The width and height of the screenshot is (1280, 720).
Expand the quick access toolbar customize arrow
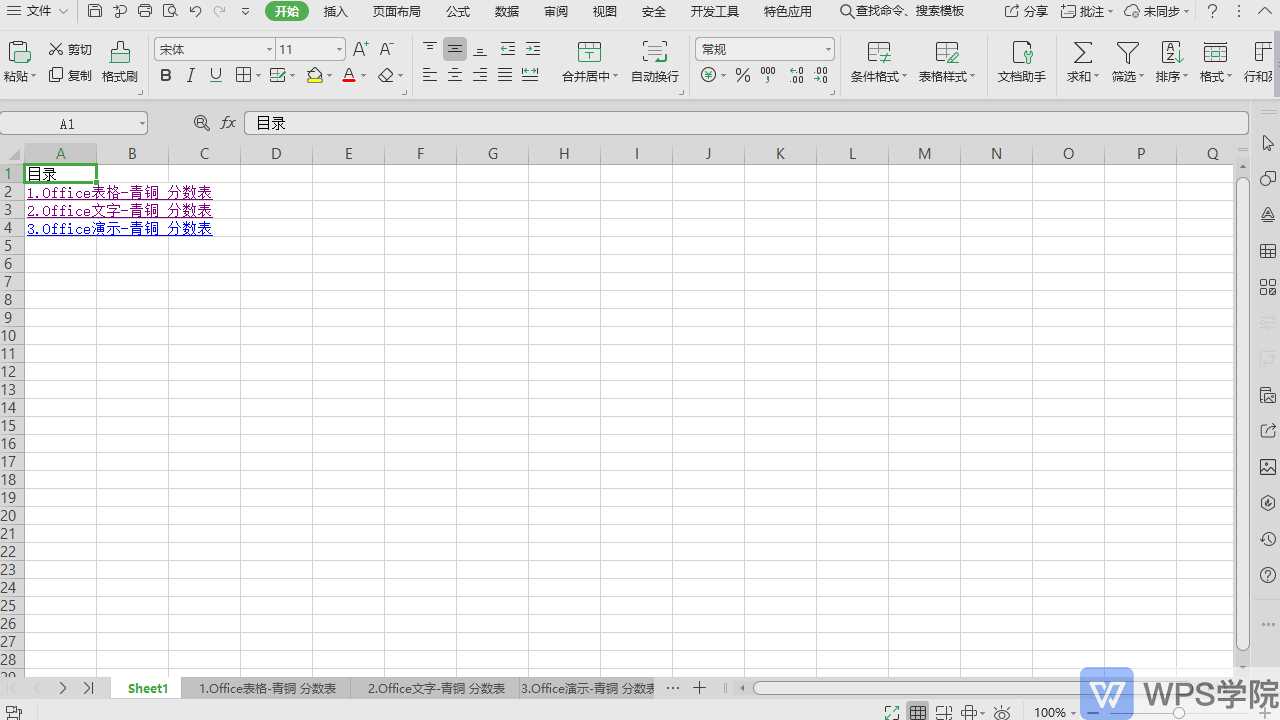tap(246, 11)
